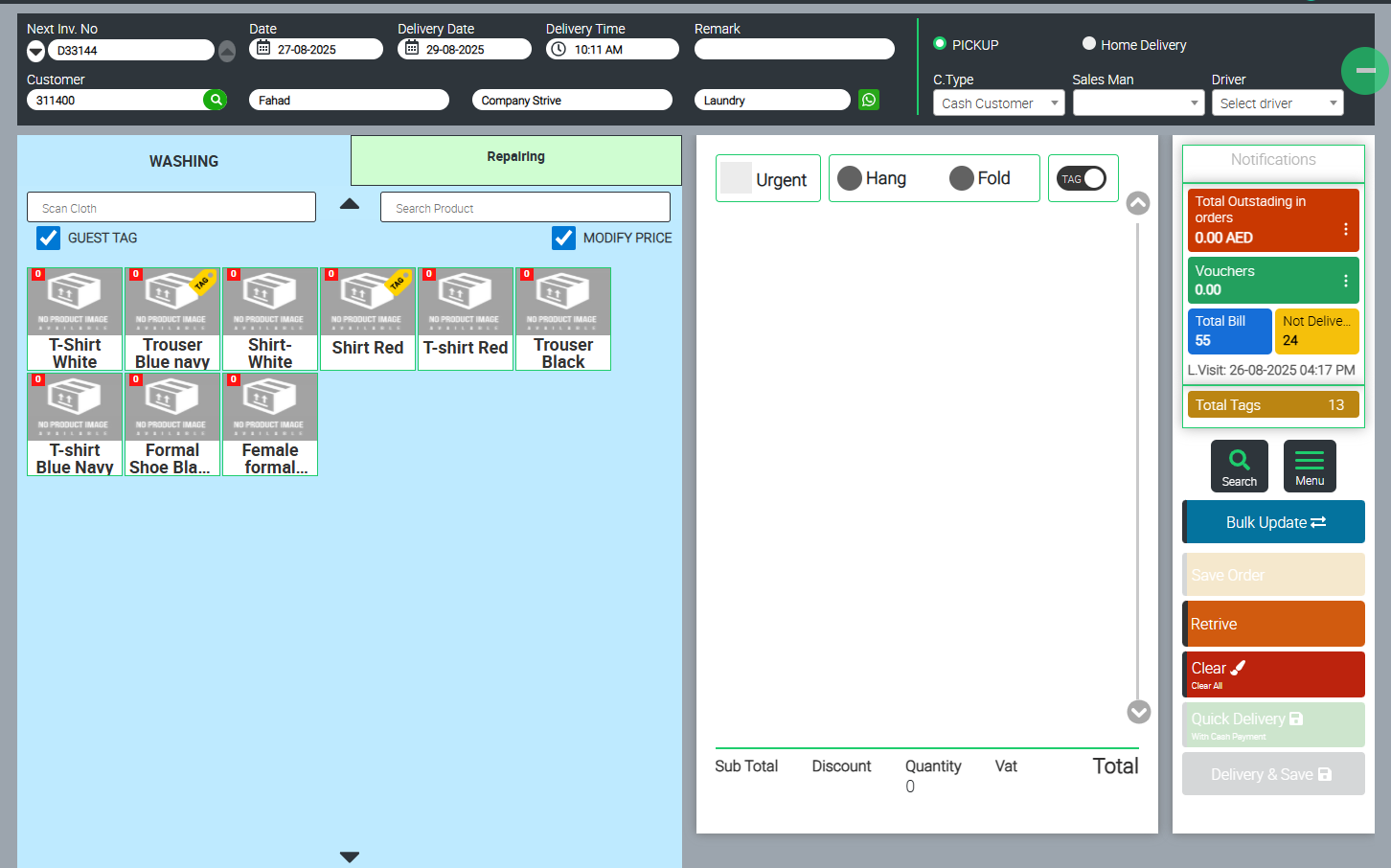
Task: Select the Trouser Black product tile
Action: point(563,319)
